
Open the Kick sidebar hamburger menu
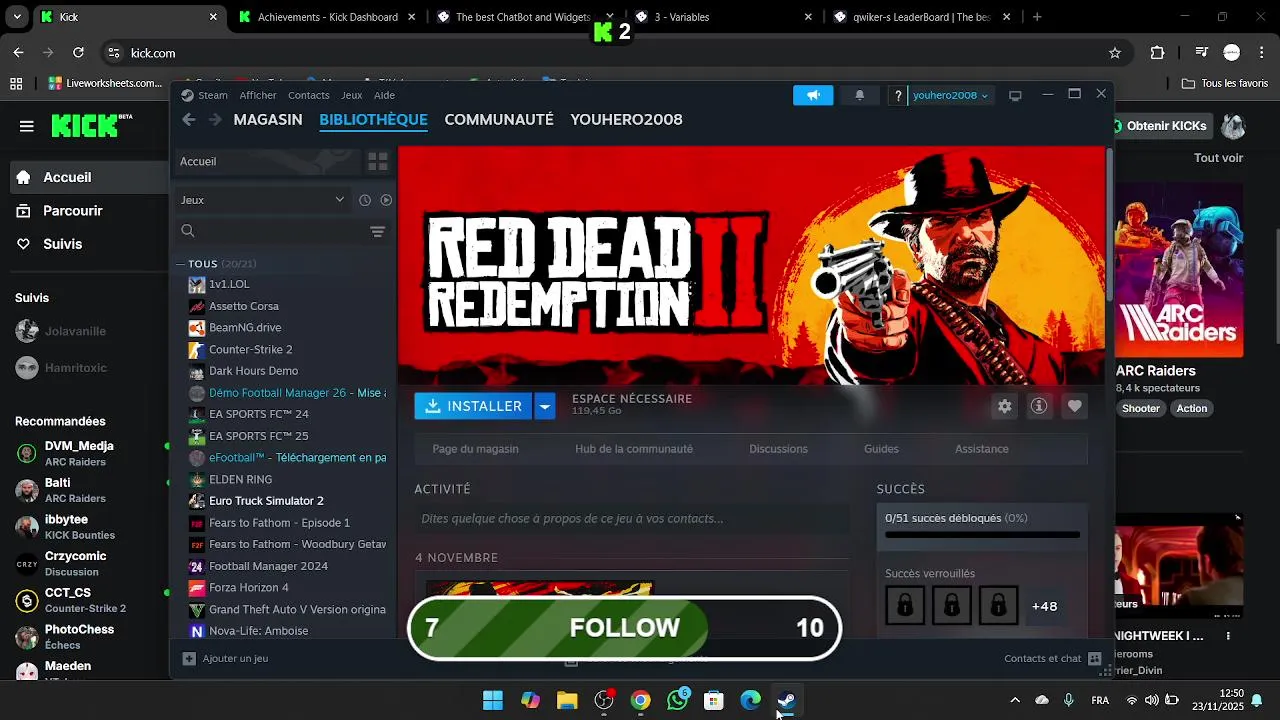coord(27,126)
